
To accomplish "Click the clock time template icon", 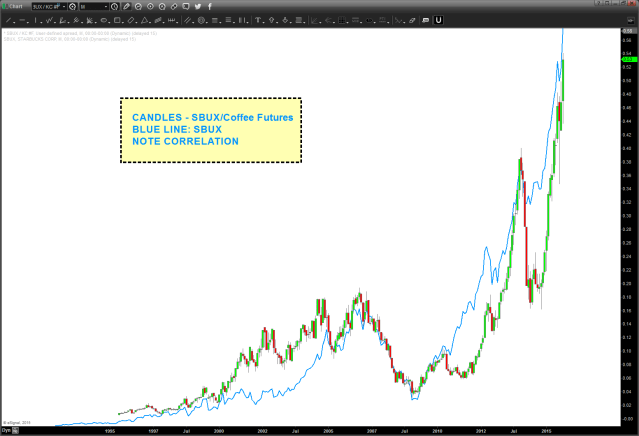I will tap(115, 7).
